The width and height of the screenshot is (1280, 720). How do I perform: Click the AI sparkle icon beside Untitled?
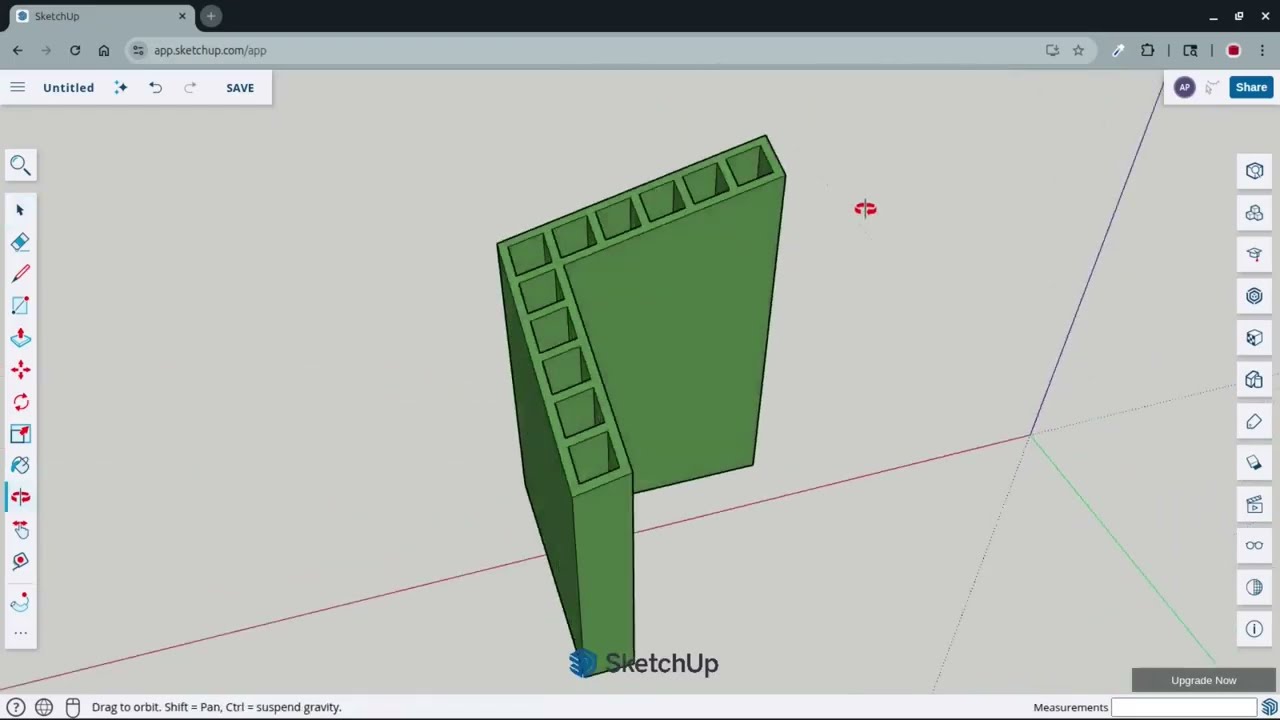tap(120, 87)
